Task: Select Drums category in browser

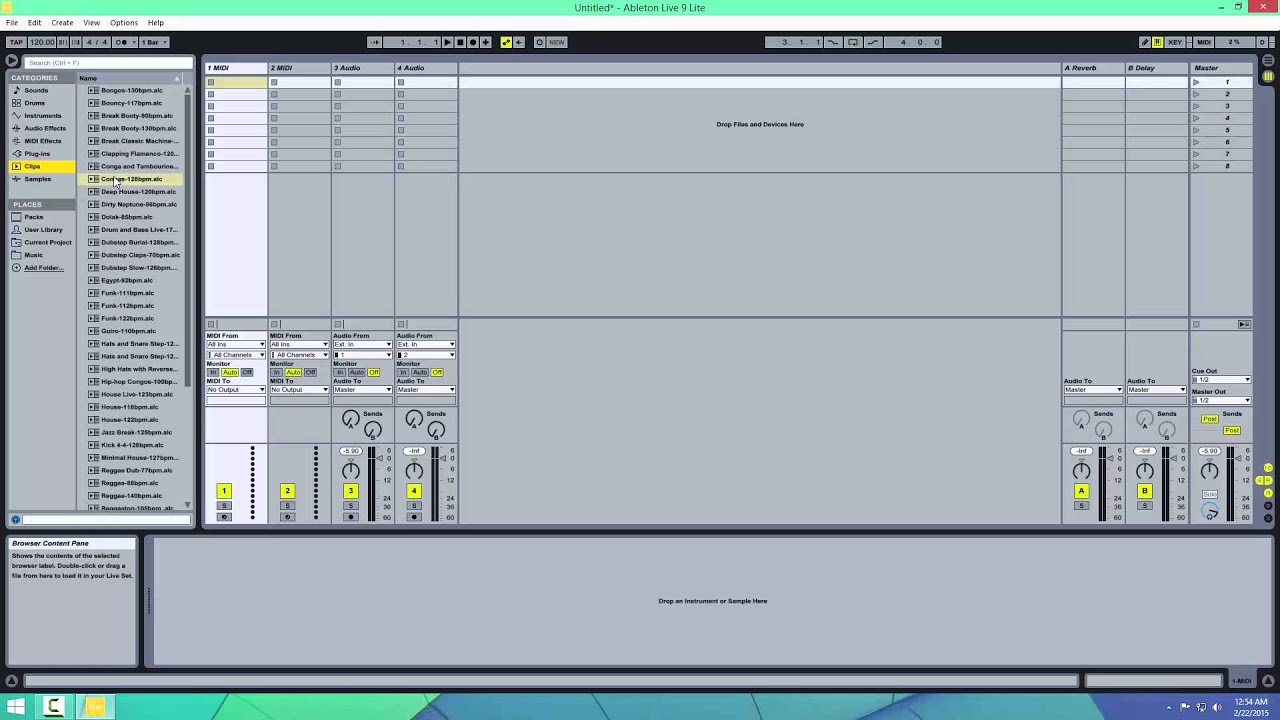Action: (x=35, y=103)
